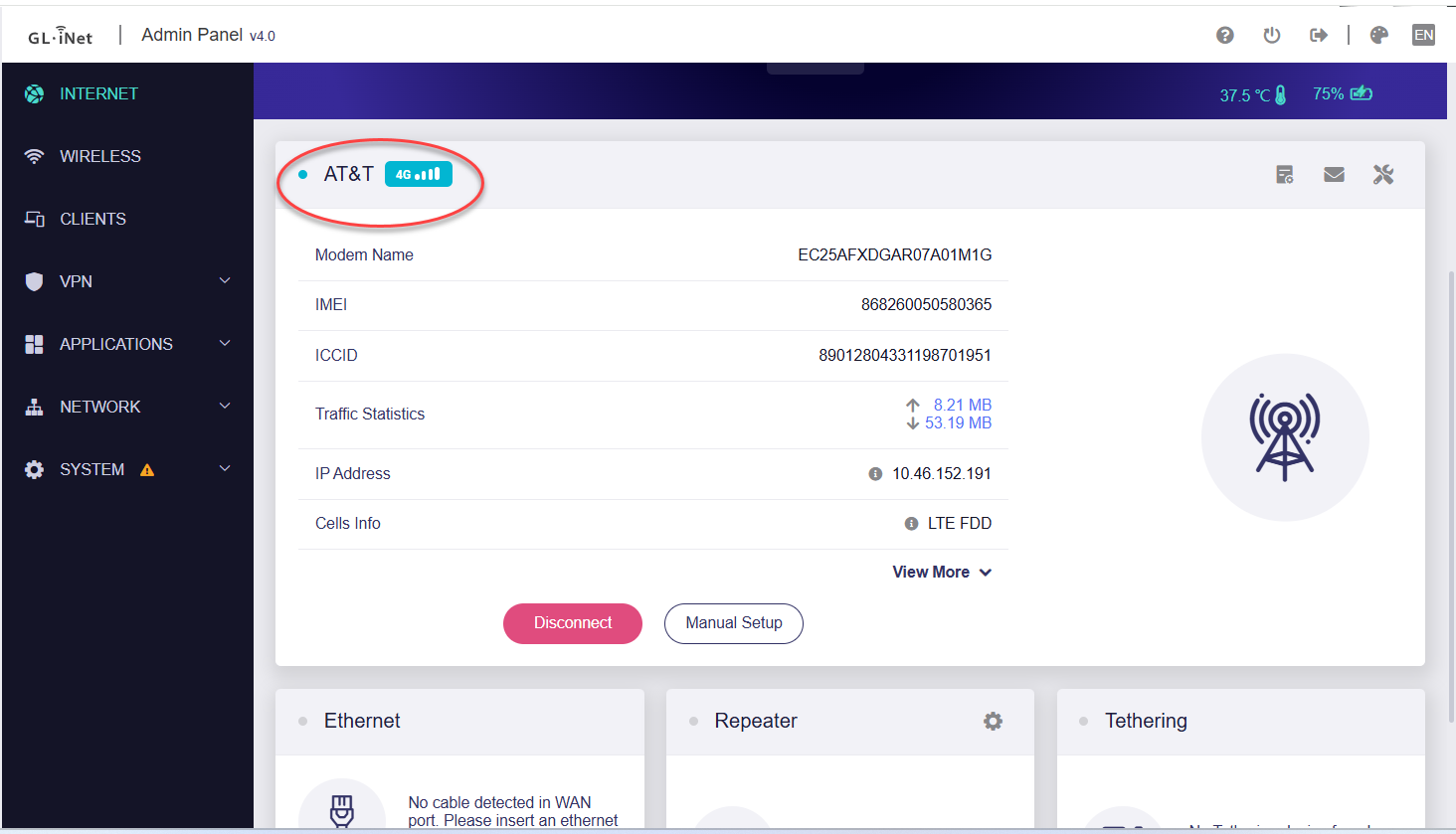Click the Repeater card header

point(850,722)
